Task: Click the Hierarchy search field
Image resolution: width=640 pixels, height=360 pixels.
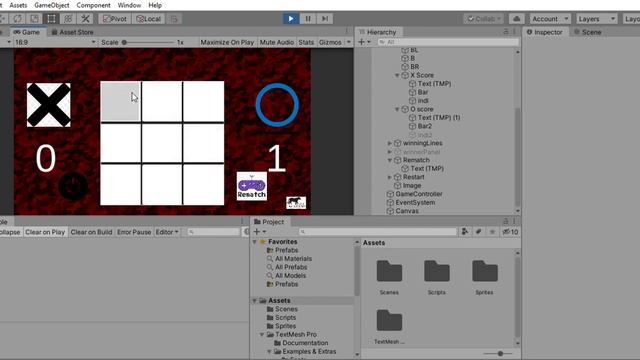Action: (447, 42)
